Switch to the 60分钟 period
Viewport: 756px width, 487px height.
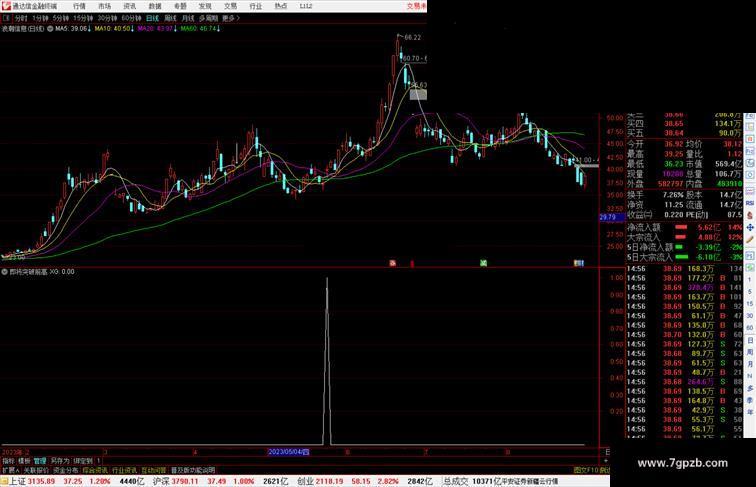click(x=131, y=18)
